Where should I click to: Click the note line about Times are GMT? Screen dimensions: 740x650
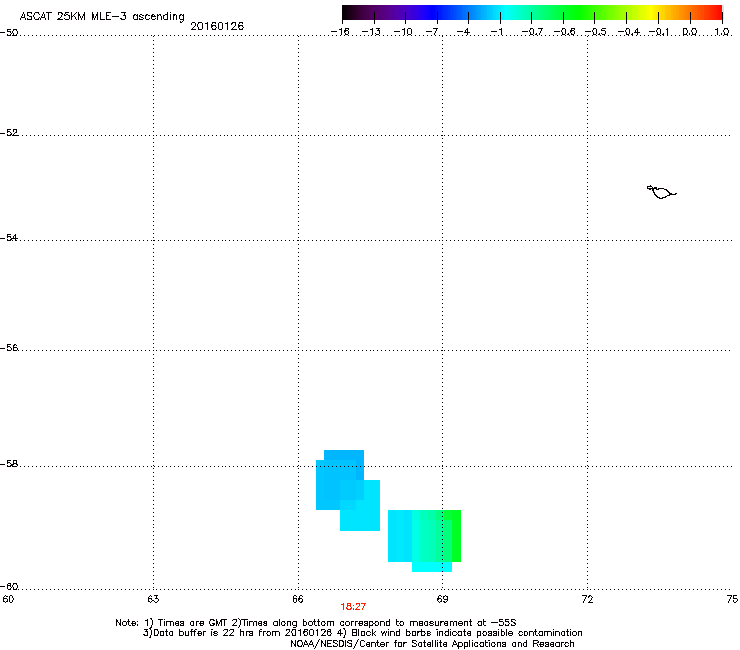(x=316, y=623)
